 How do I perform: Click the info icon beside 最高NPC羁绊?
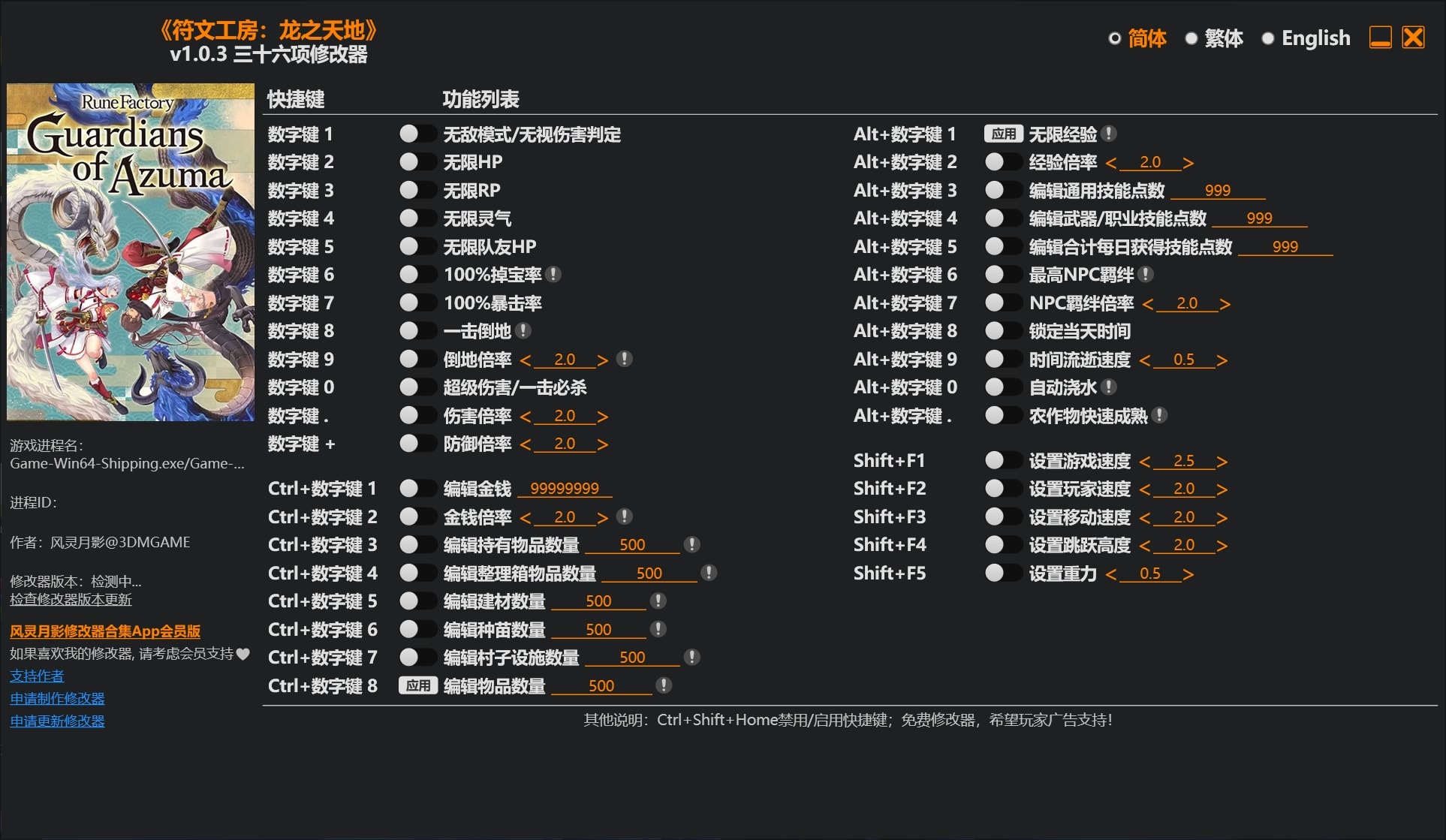(1145, 275)
